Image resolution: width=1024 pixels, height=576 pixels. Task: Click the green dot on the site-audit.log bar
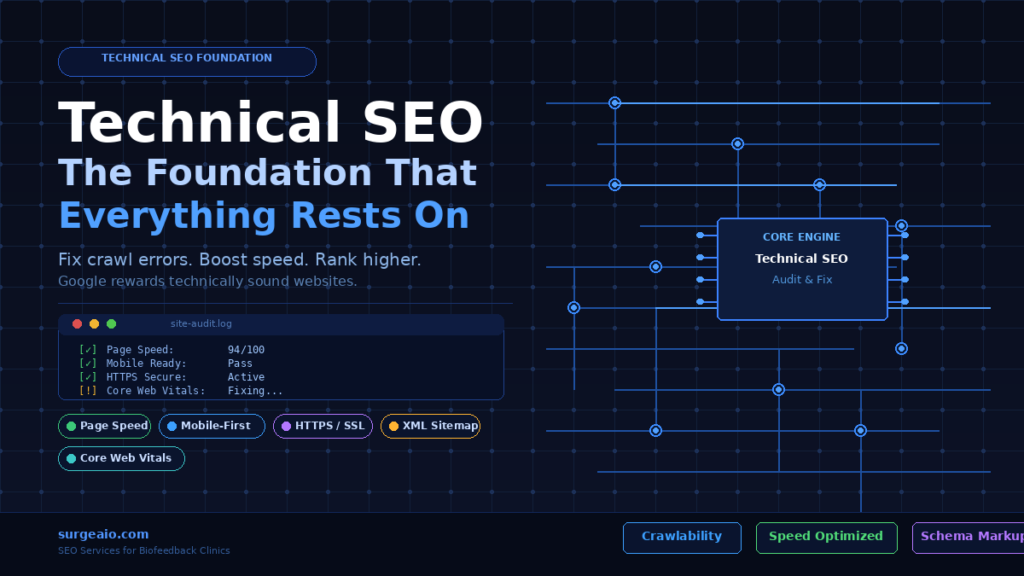click(x=111, y=323)
